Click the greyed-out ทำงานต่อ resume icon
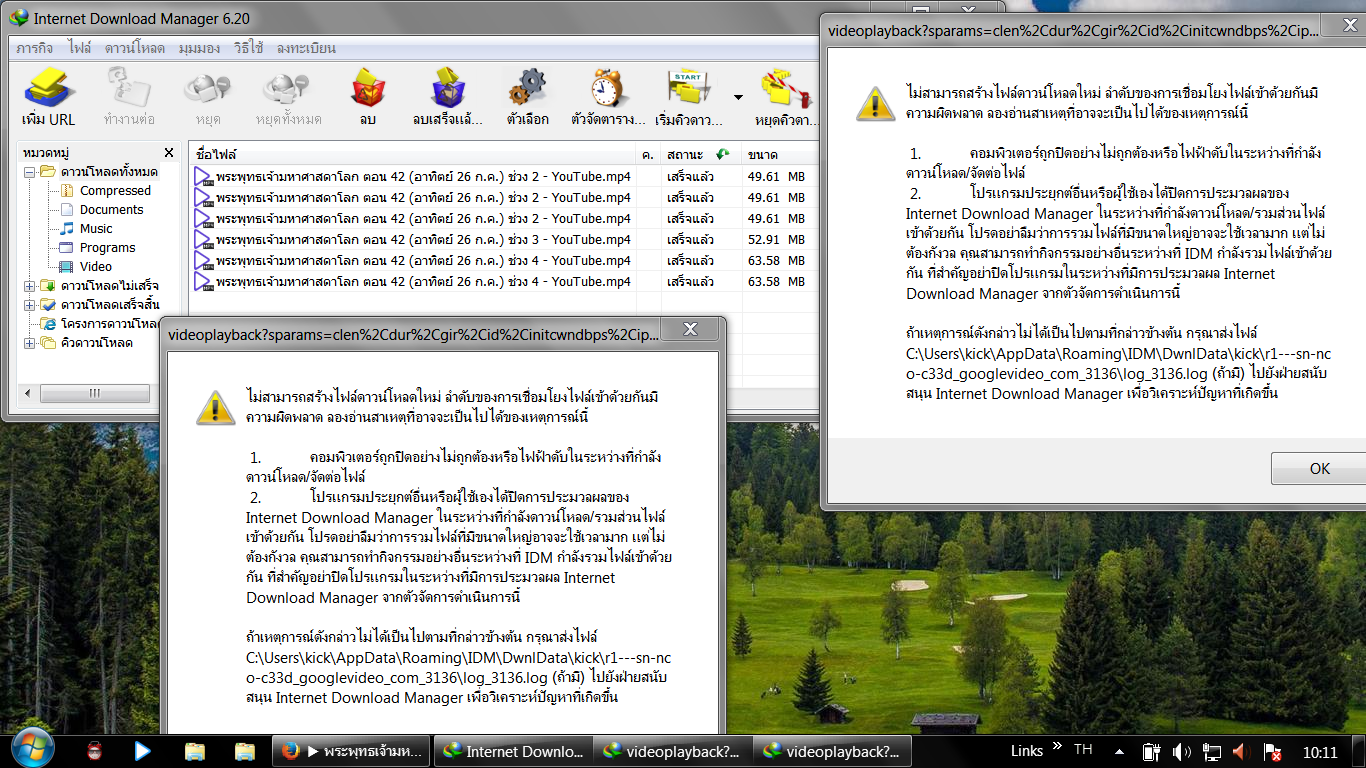The height and width of the screenshot is (768, 1366). coord(129,97)
